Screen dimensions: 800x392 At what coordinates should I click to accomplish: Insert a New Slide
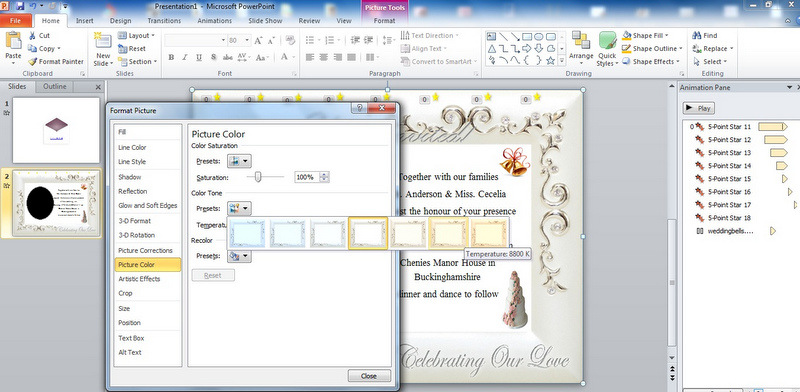click(x=103, y=50)
